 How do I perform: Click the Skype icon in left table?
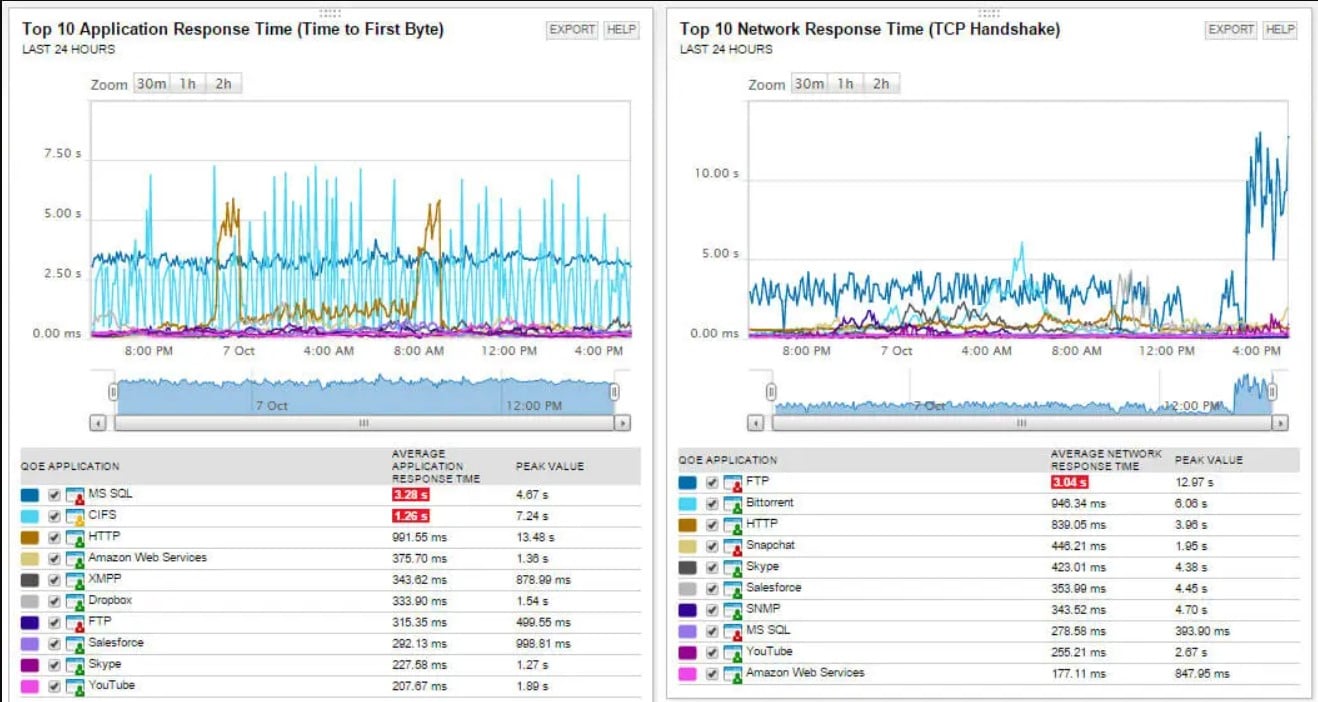[75, 665]
